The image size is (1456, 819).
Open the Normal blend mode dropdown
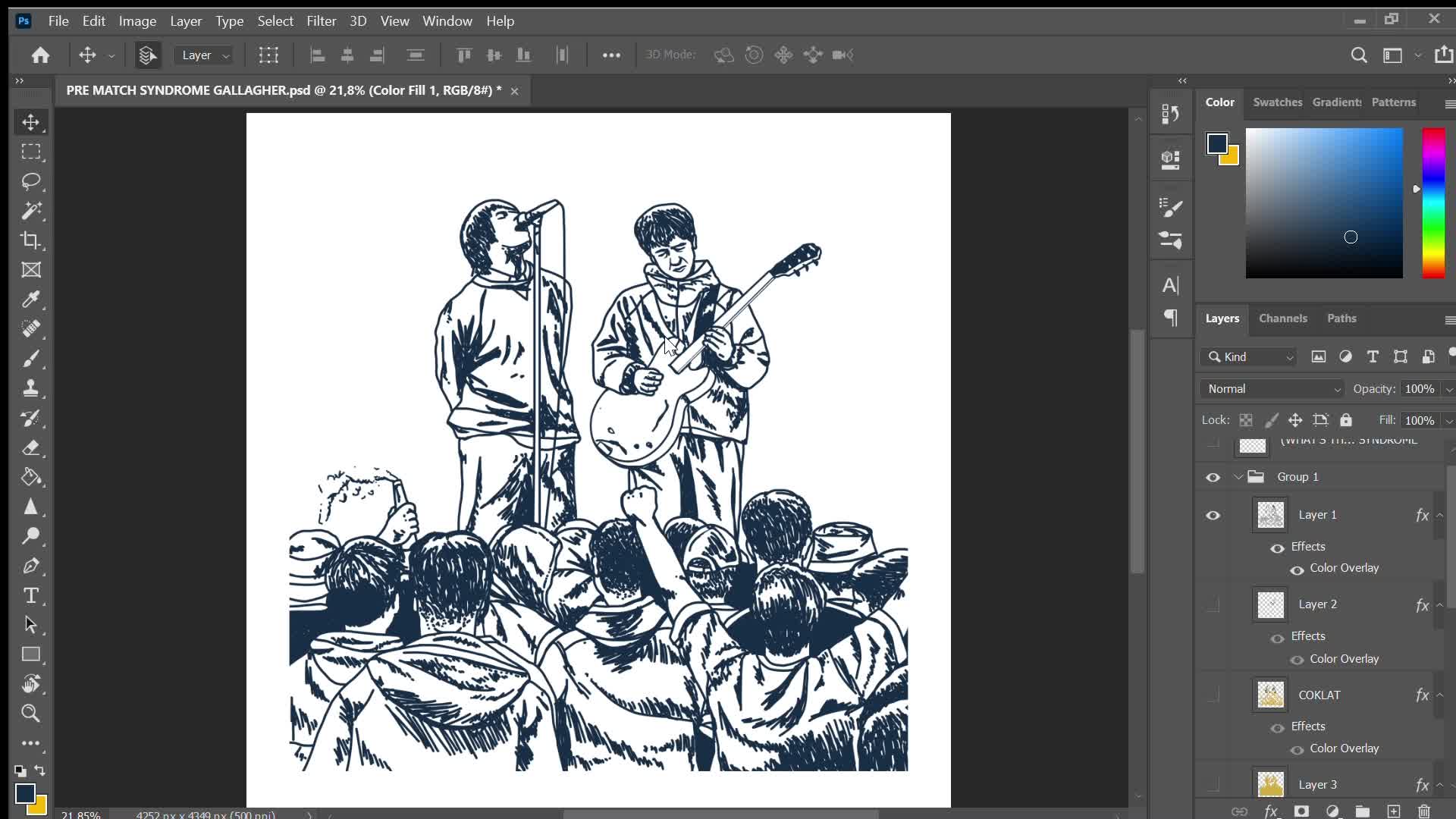[1272, 389]
